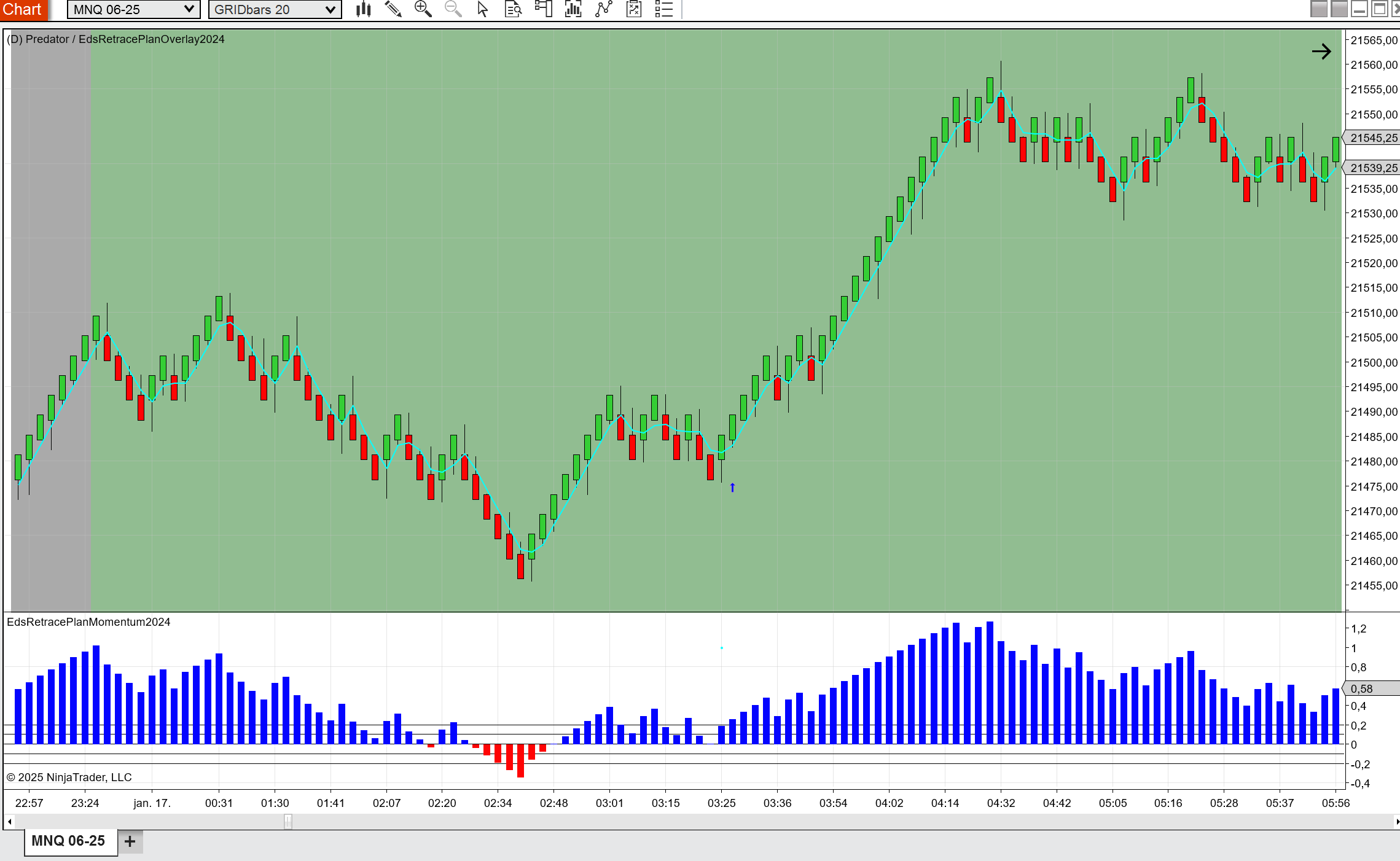This screenshot has height=861, width=1400.
Task: Activate the Zoom In magnifier
Action: pyautogui.click(x=423, y=9)
